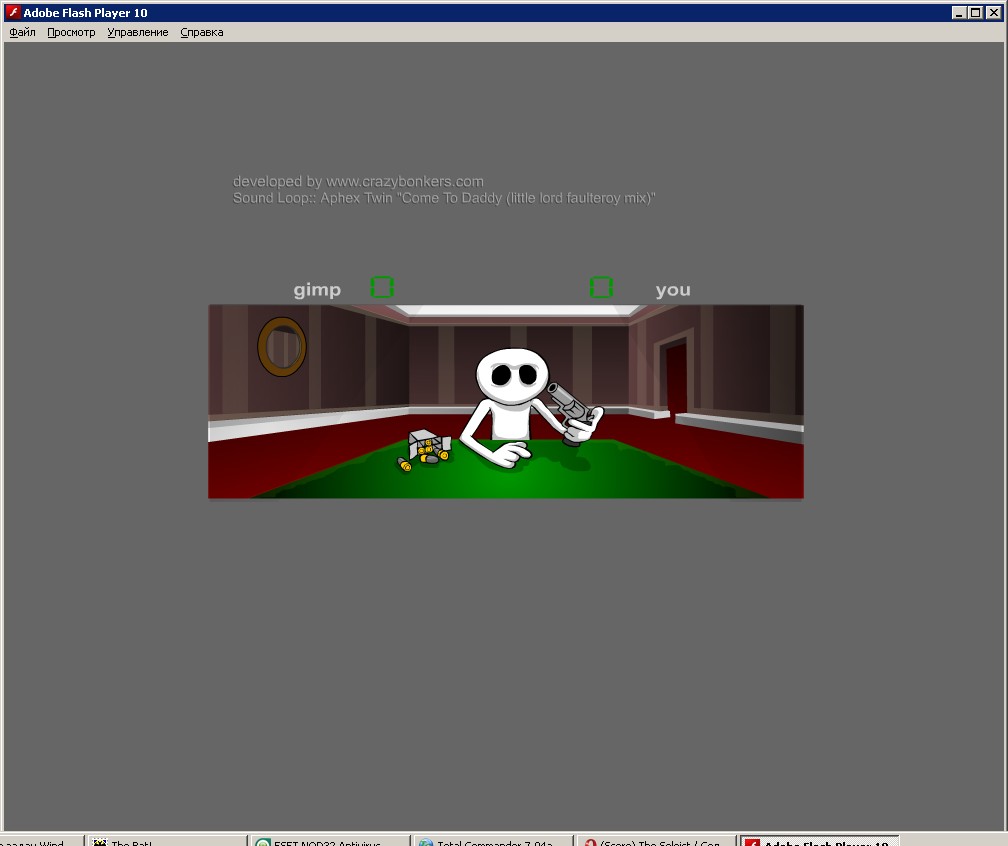
Task: Click the character's hand resting on the table
Action: coord(510,455)
